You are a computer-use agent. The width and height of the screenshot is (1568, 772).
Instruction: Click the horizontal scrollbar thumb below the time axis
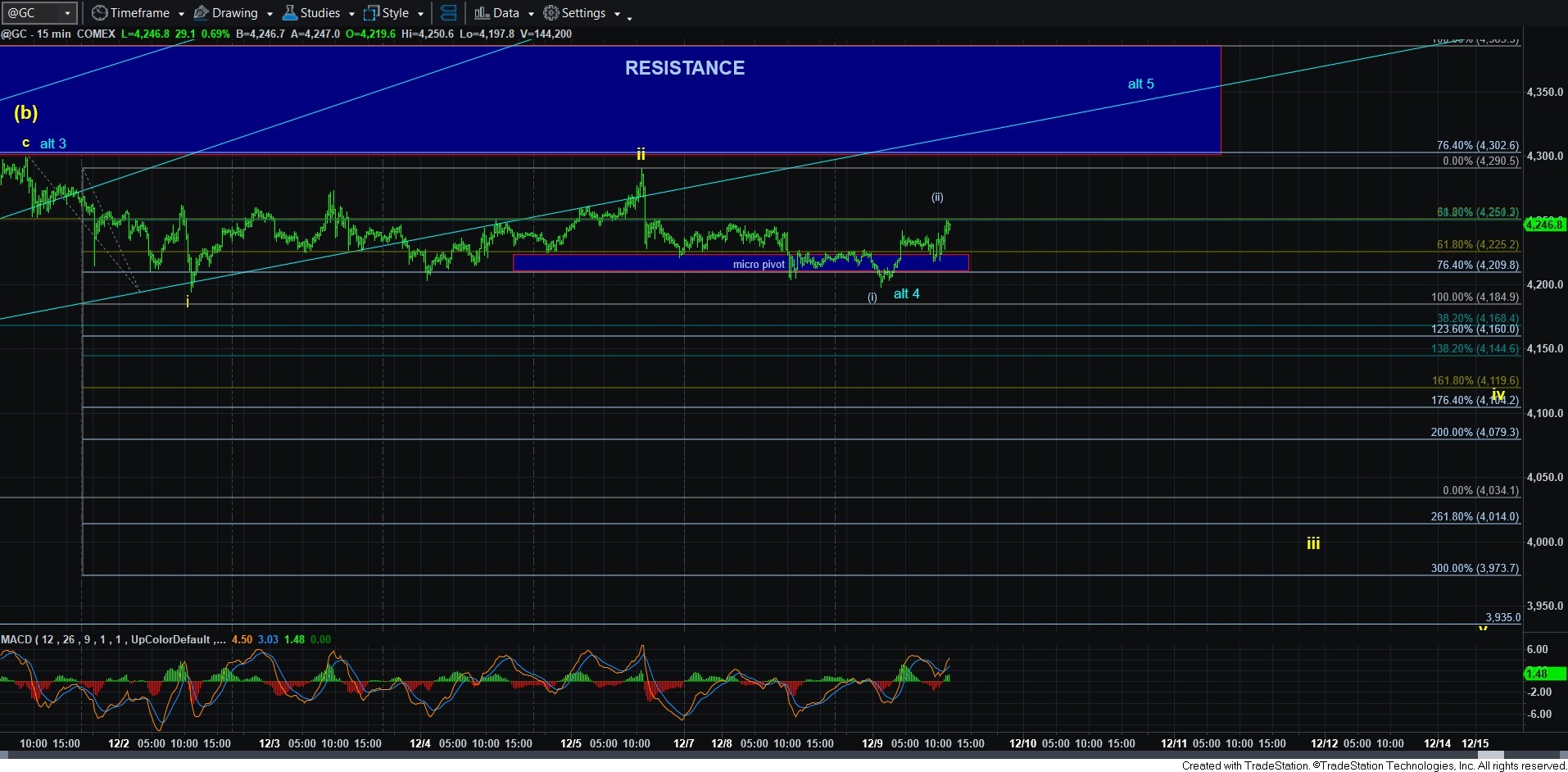(1489, 754)
